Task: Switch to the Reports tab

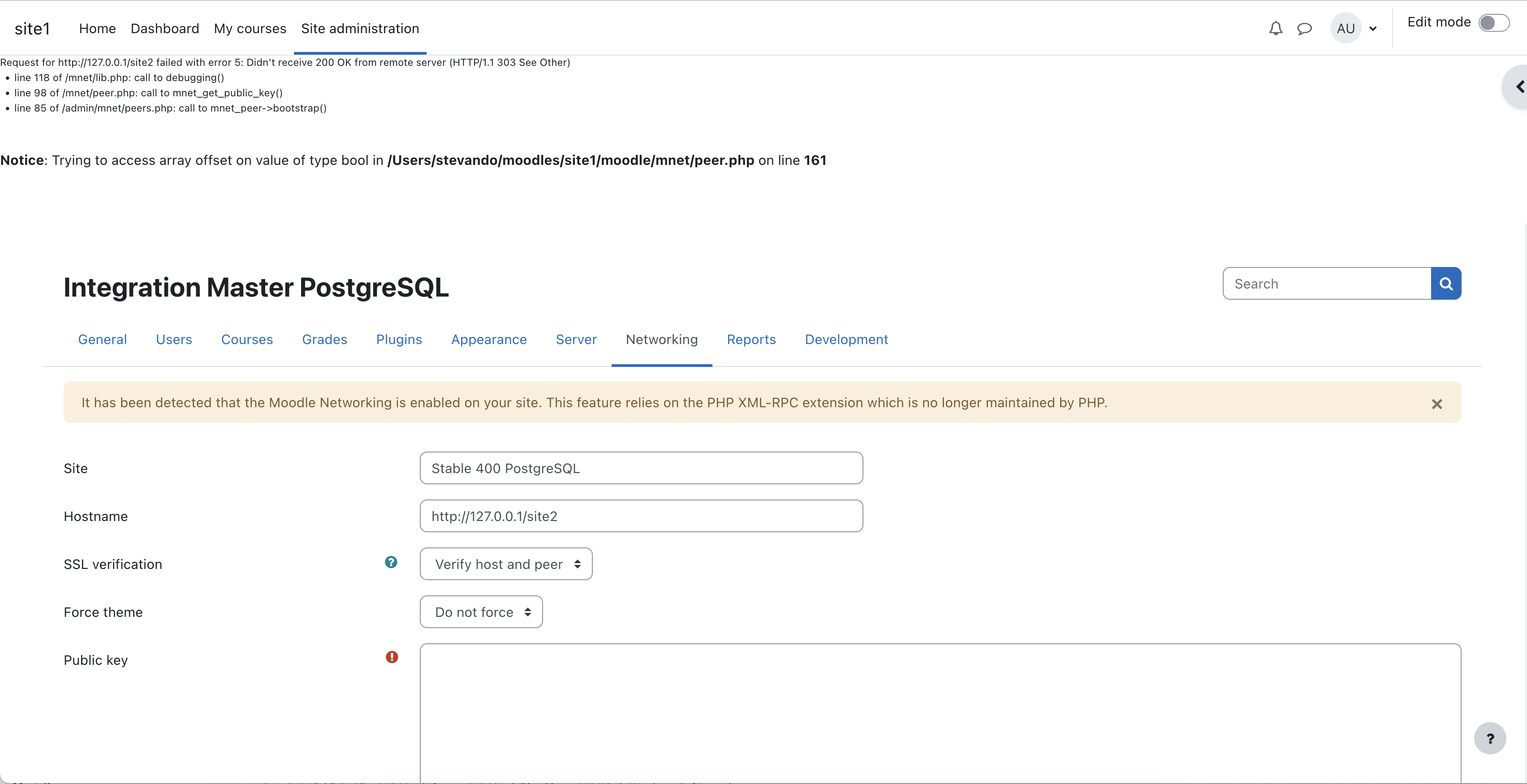Action: pos(751,340)
